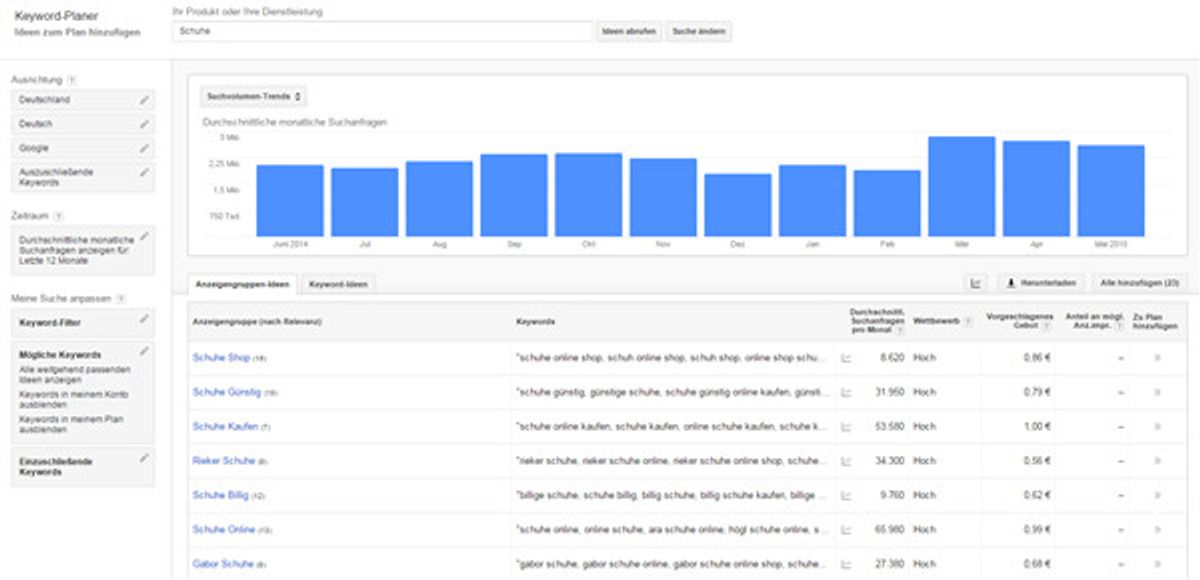Select the Anzeigengruppen-Ideen tab

coord(241,285)
